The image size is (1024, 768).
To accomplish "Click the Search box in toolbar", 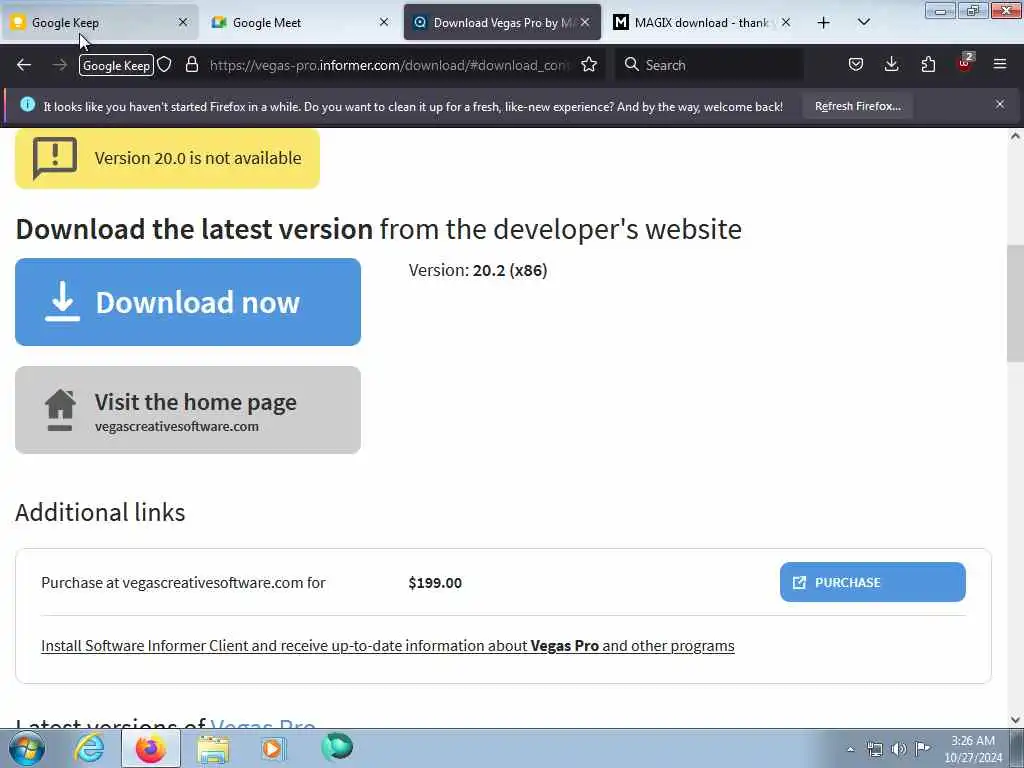I will (709, 65).
